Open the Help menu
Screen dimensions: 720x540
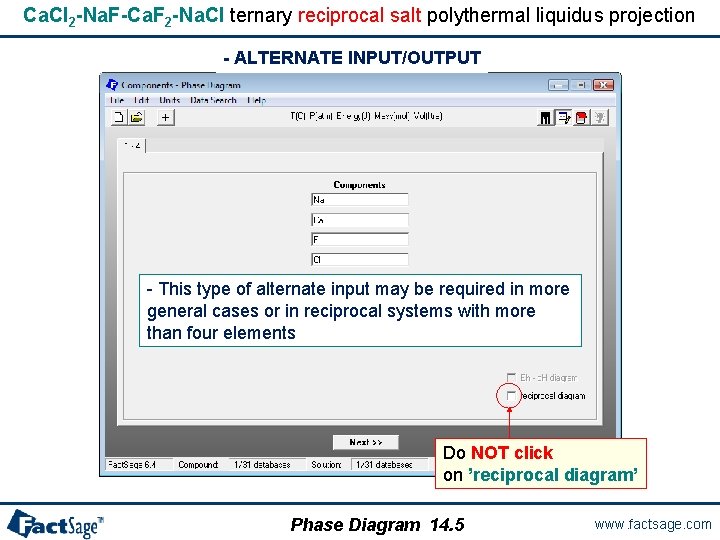pos(256,100)
